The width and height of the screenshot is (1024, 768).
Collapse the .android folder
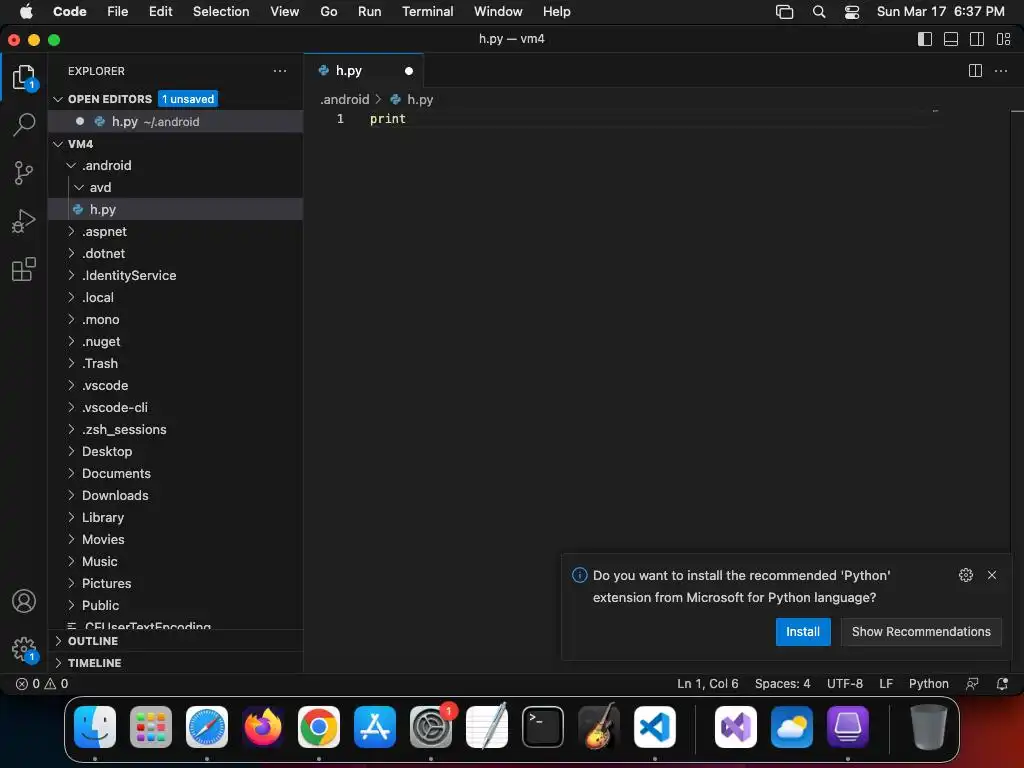pos(71,165)
